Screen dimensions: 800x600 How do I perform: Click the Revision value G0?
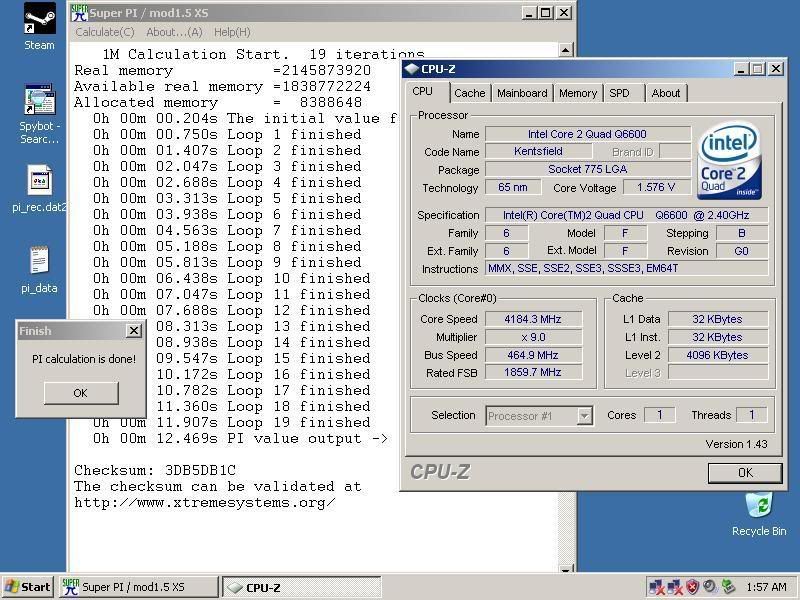pos(742,251)
